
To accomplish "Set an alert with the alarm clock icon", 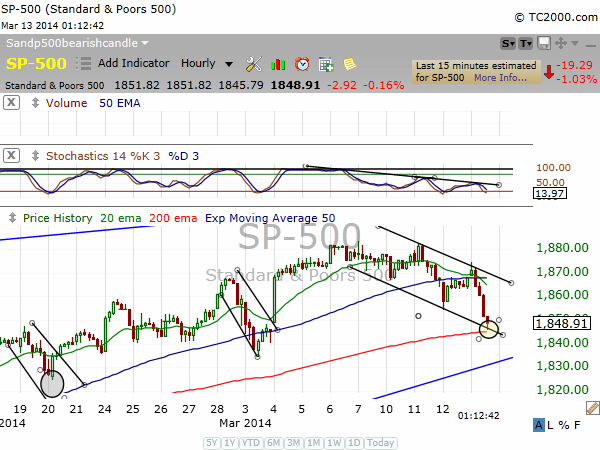I will pos(302,64).
